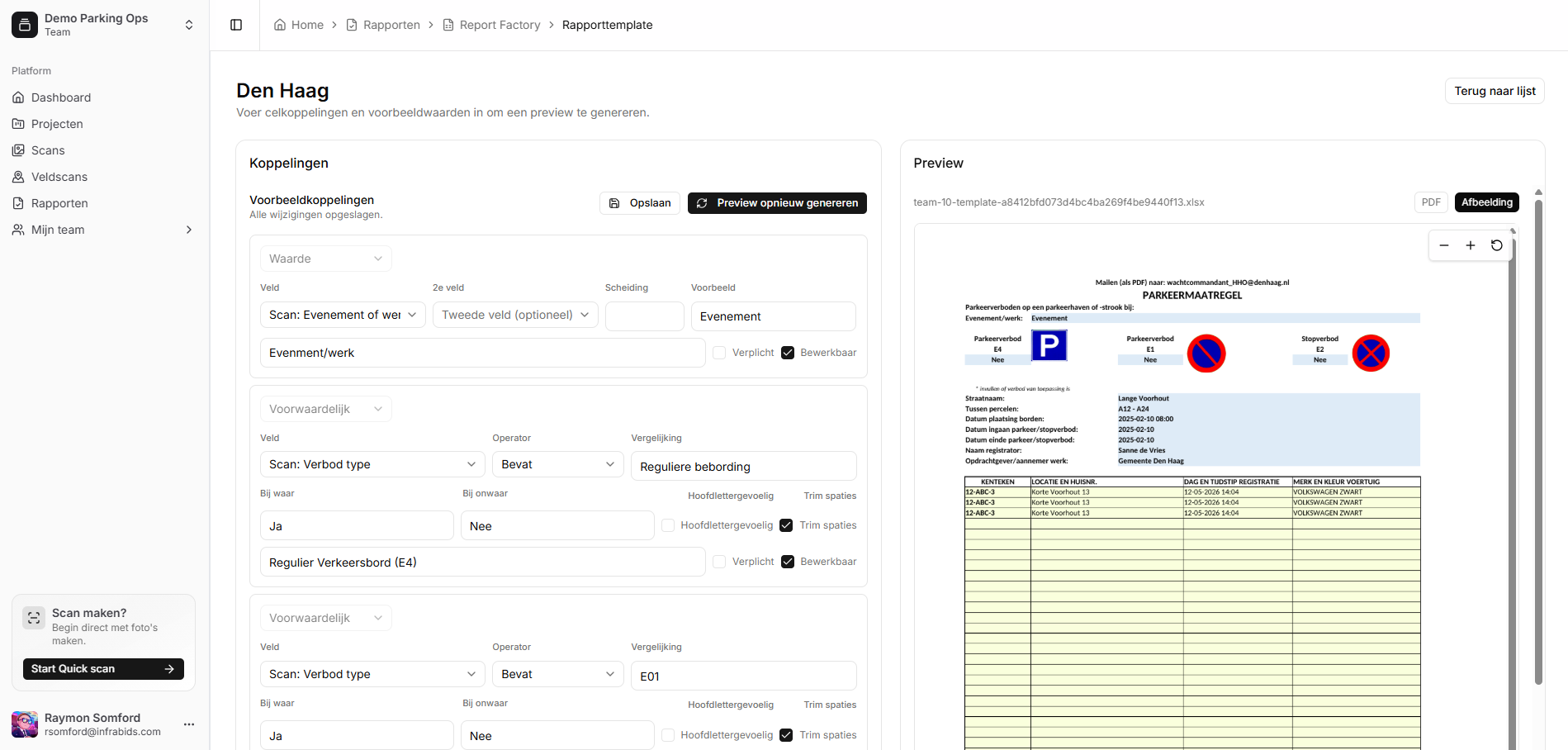The width and height of the screenshot is (1568, 750).
Task: Open the Waarde type dropdown
Action: pyautogui.click(x=326, y=259)
